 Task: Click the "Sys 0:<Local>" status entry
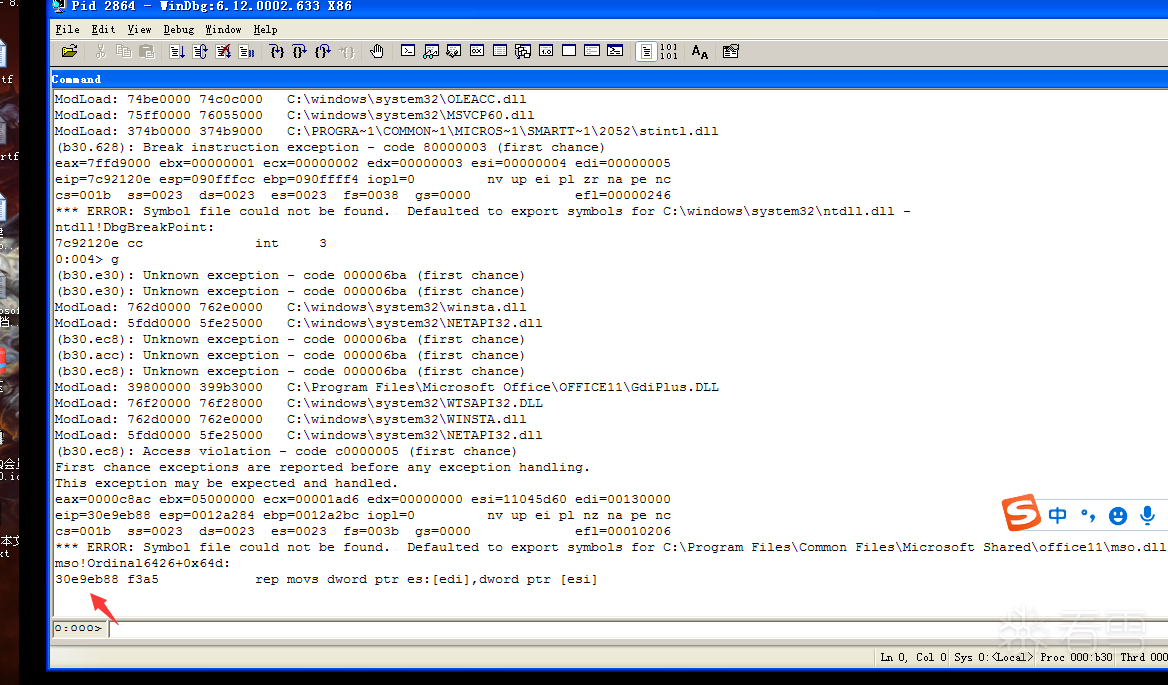pyautogui.click(x=994, y=657)
